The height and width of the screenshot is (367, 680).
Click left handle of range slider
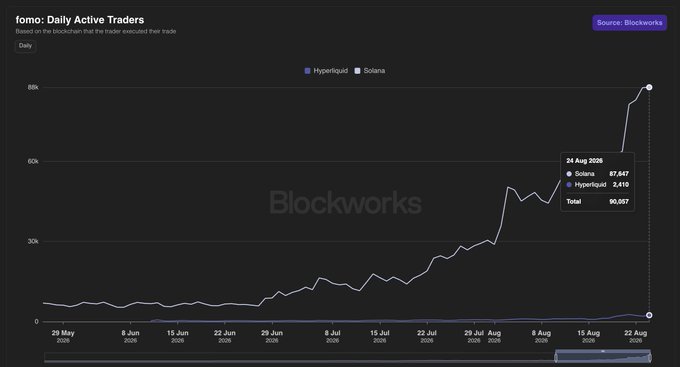pyautogui.click(x=556, y=357)
